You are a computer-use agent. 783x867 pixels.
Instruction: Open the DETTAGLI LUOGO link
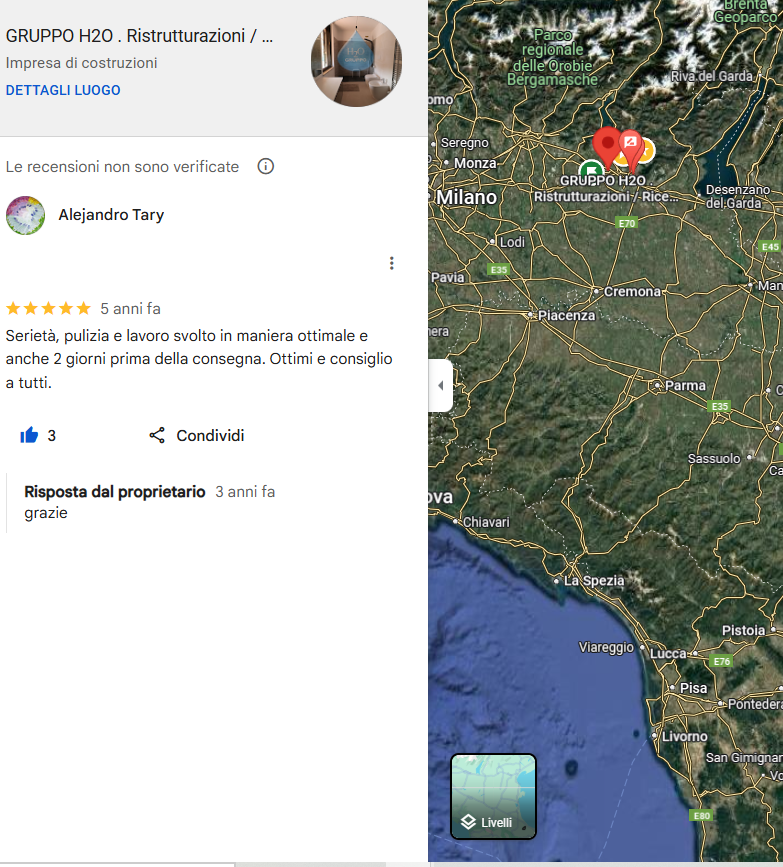(63, 90)
